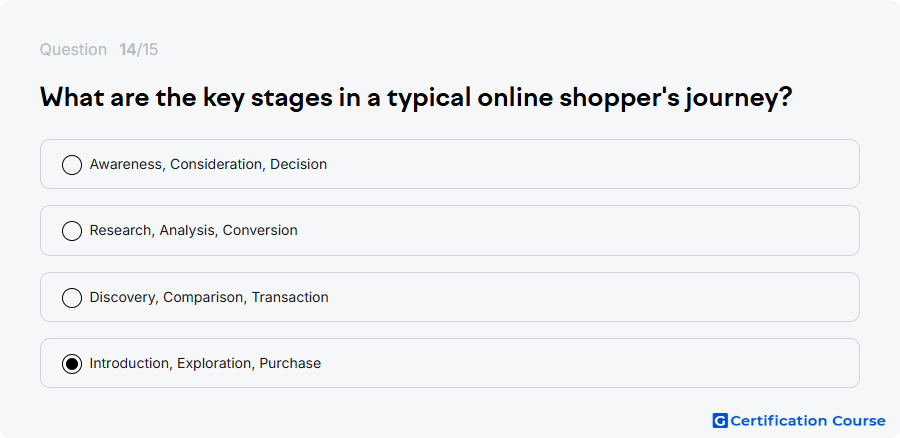The width and height of the screenshot is (900, 438).
Task: Click the gray 'Question' label
Action: (73, 50)
